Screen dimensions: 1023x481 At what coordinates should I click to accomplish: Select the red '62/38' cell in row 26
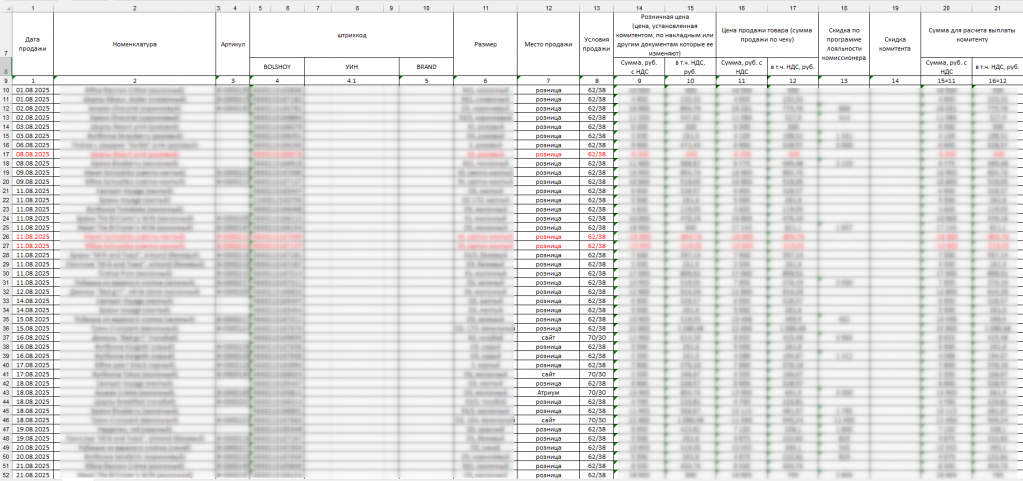(596, 237)
